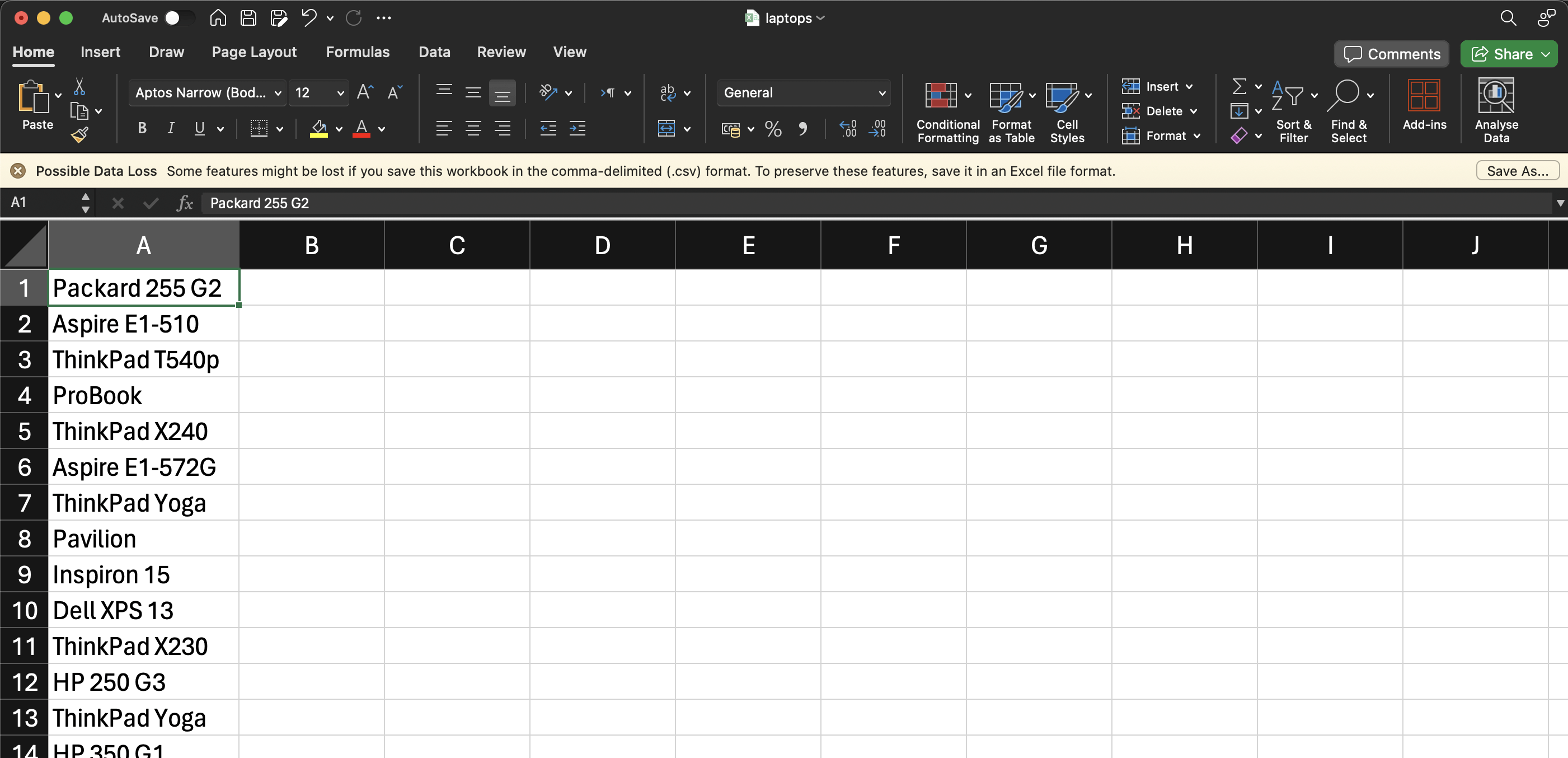The image size is (1568, 758).
Task: Expand the number format dropdown showing General
Action: pyautogui.click(x=882, y=92)
